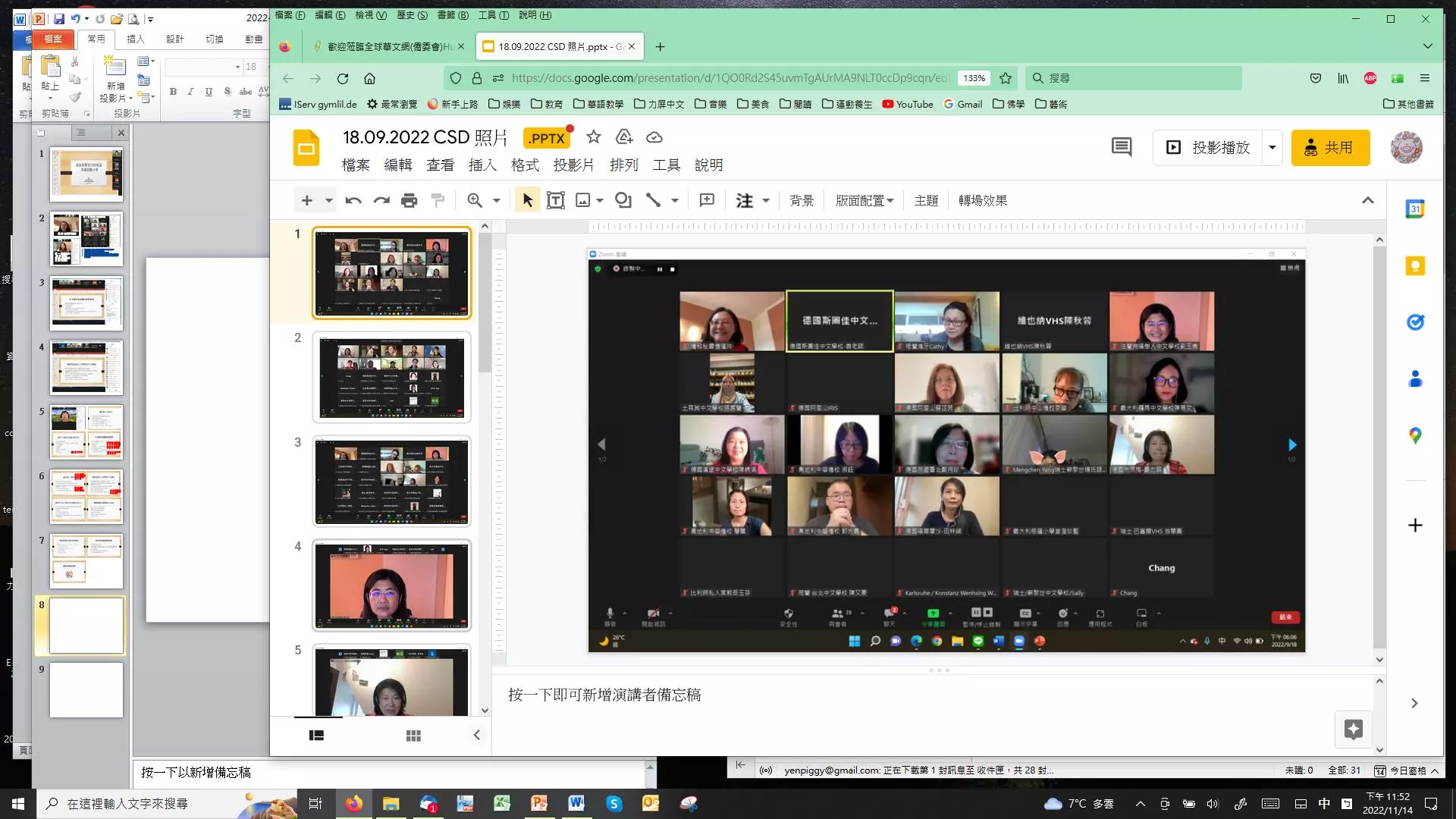The height and width of the screenshot is (819, 1456).
Task: Collapse the toolbar with the chevron
Action: [x=1367, y=200]
